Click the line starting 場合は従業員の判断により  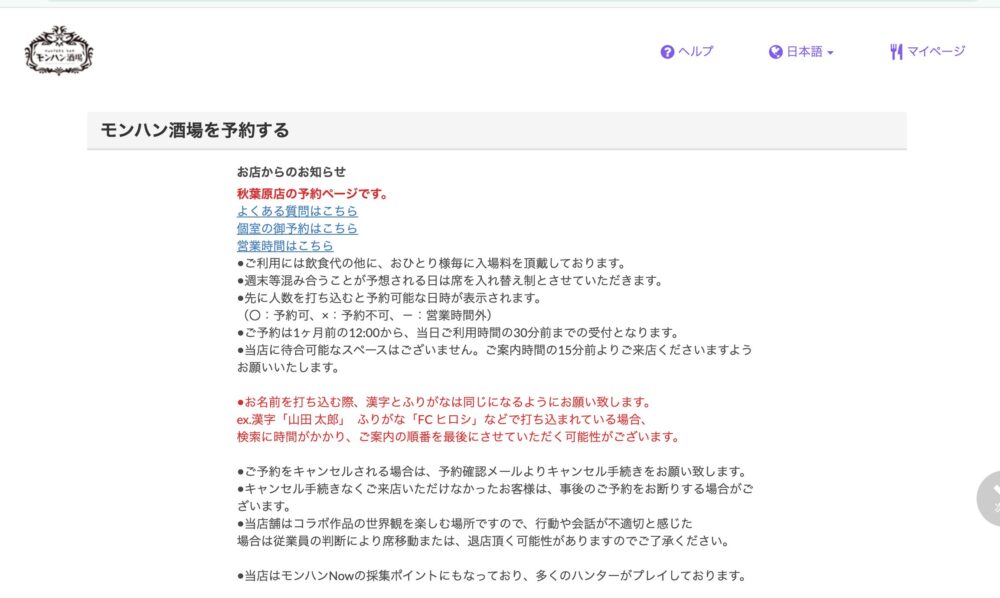484,541
